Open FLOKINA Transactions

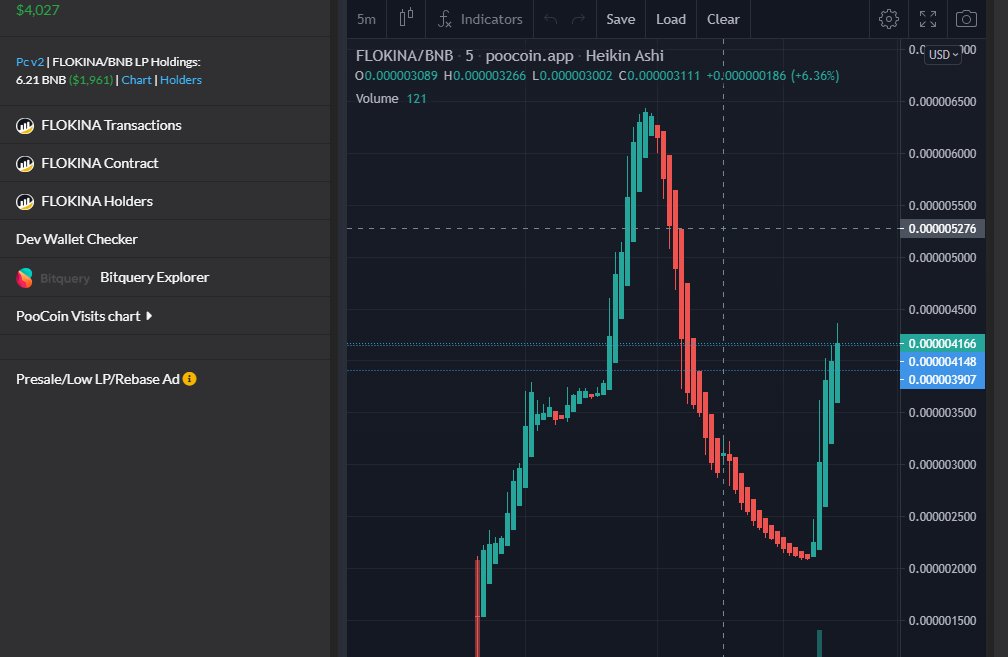(x=111, y=125)
